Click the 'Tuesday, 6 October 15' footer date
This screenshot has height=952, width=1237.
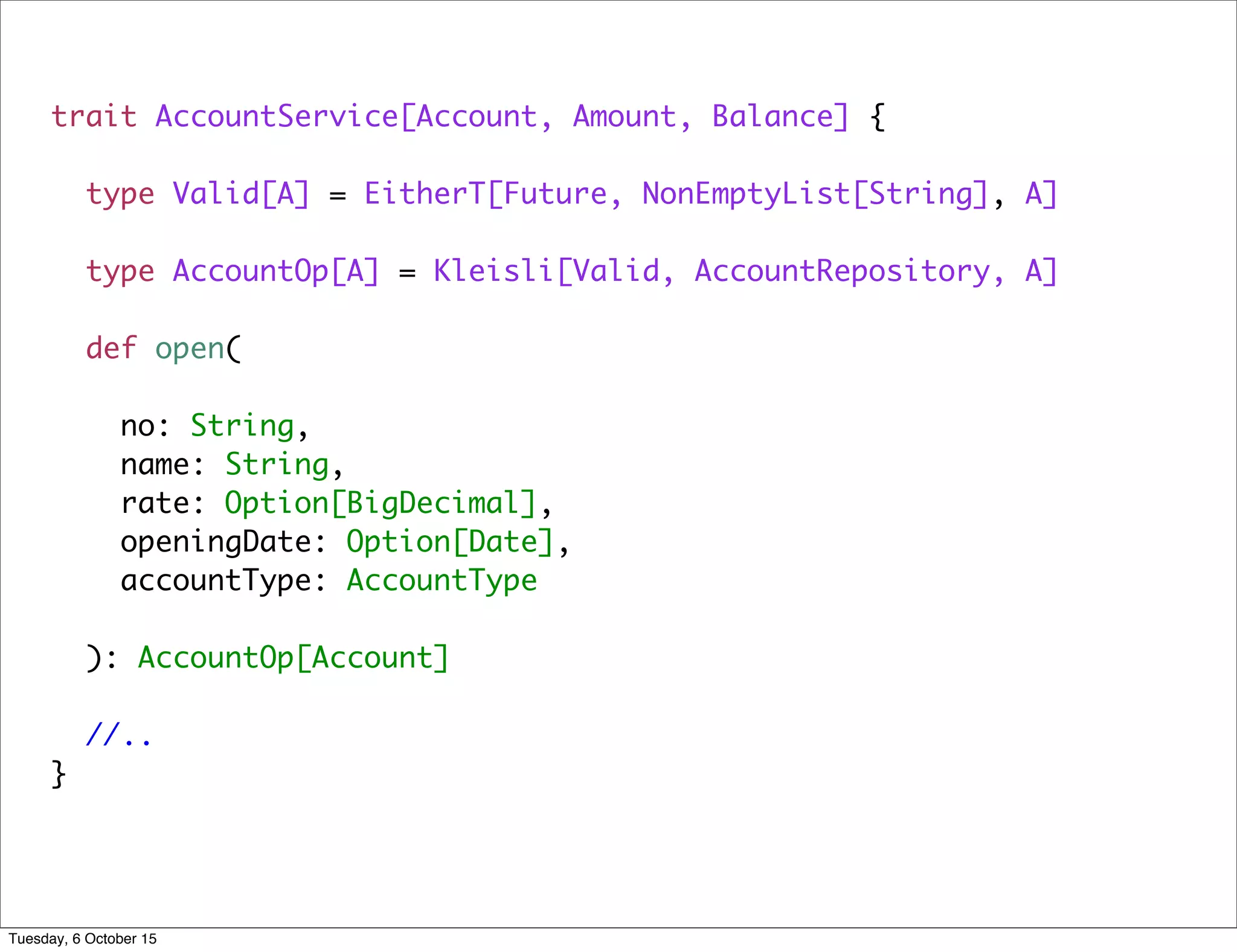pyautogui.click(x=83, y=939)
